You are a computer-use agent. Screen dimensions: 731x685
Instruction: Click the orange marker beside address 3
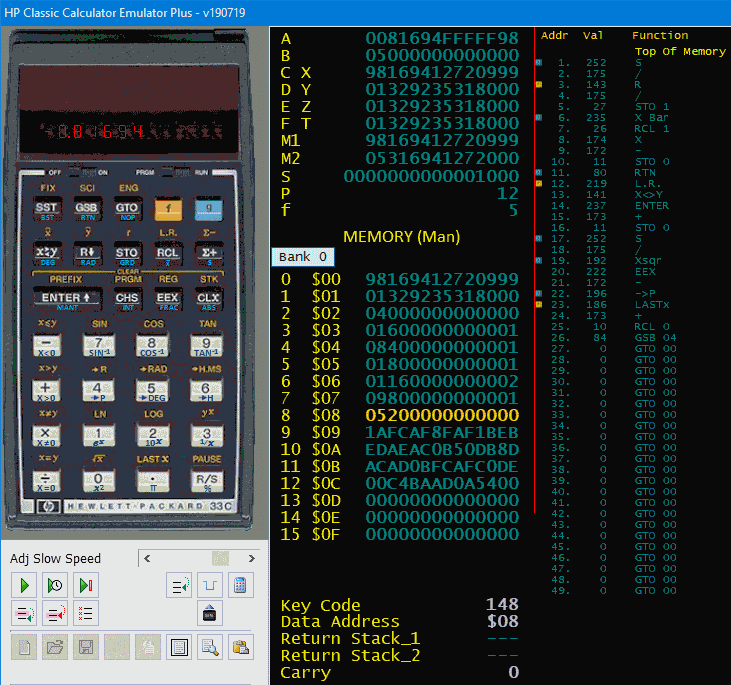point(538,84)
